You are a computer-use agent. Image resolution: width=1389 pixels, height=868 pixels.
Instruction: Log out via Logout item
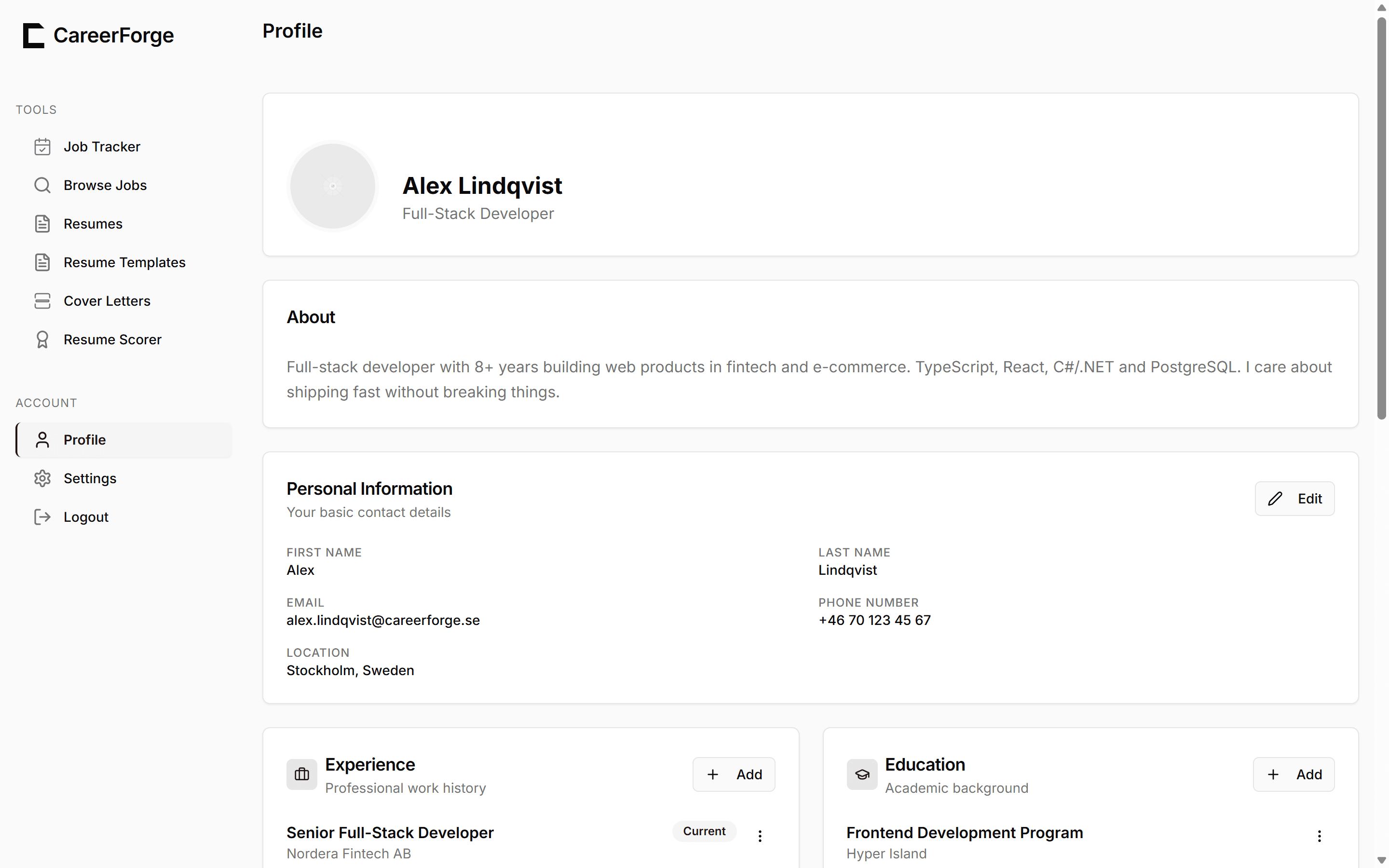point(124,516)
